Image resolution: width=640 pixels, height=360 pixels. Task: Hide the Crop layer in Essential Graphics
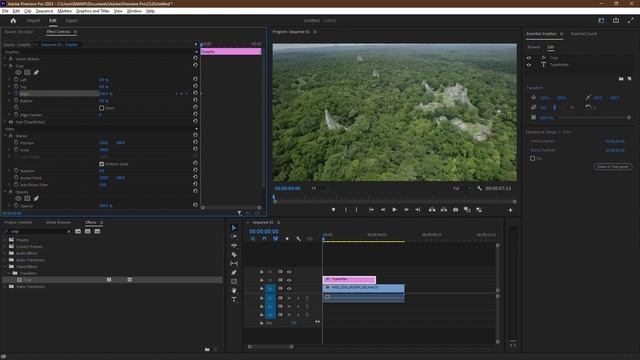pyautogui.click(x=529, y=58)
